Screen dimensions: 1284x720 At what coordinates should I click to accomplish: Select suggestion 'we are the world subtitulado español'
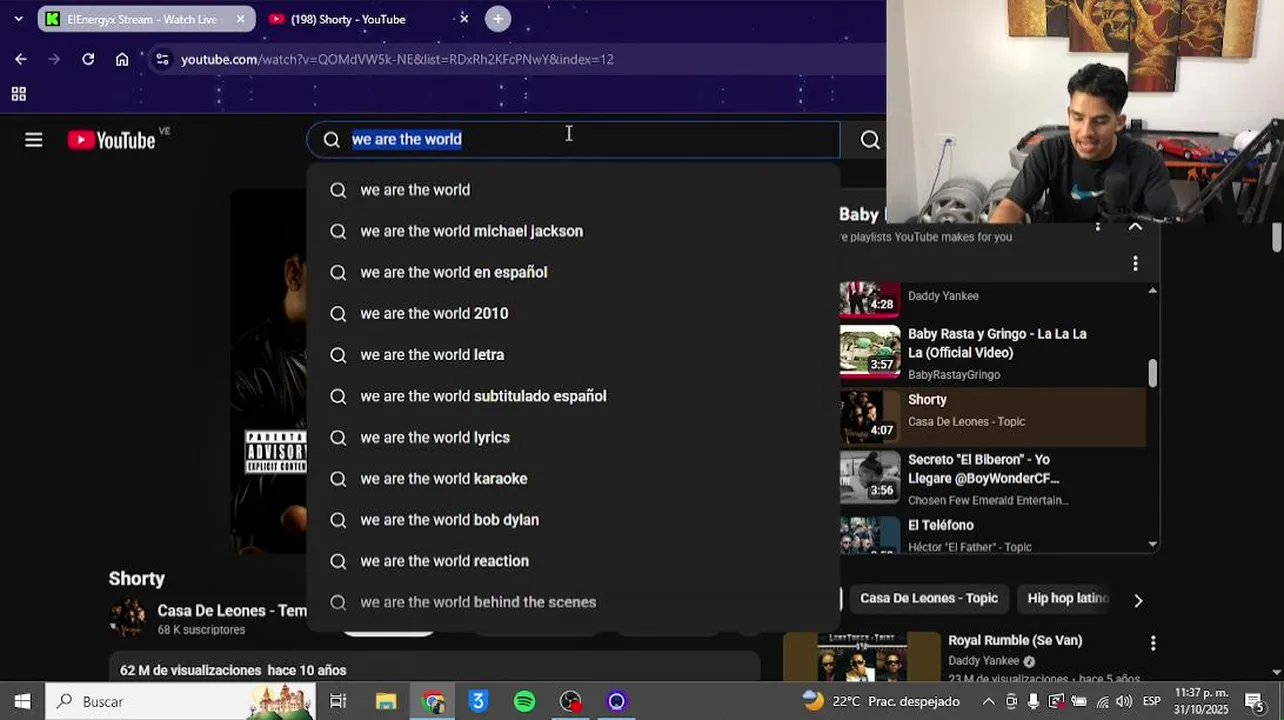573,396
